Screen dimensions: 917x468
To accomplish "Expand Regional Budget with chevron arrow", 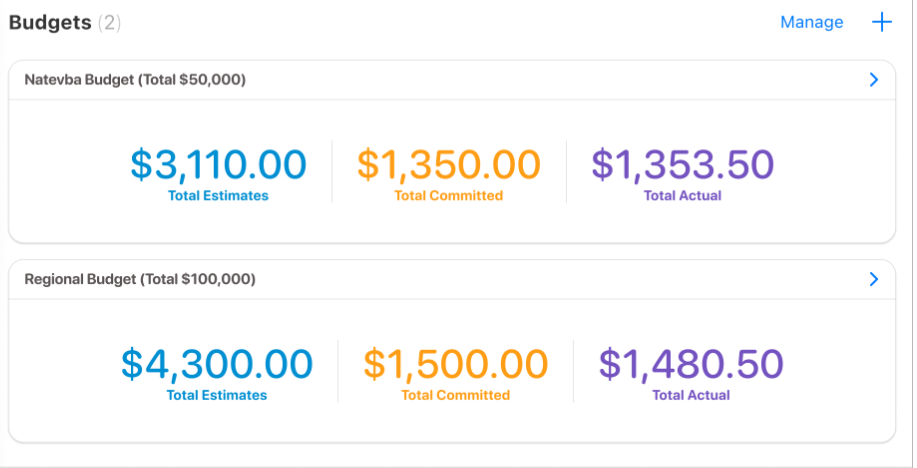I will [874, 279].
